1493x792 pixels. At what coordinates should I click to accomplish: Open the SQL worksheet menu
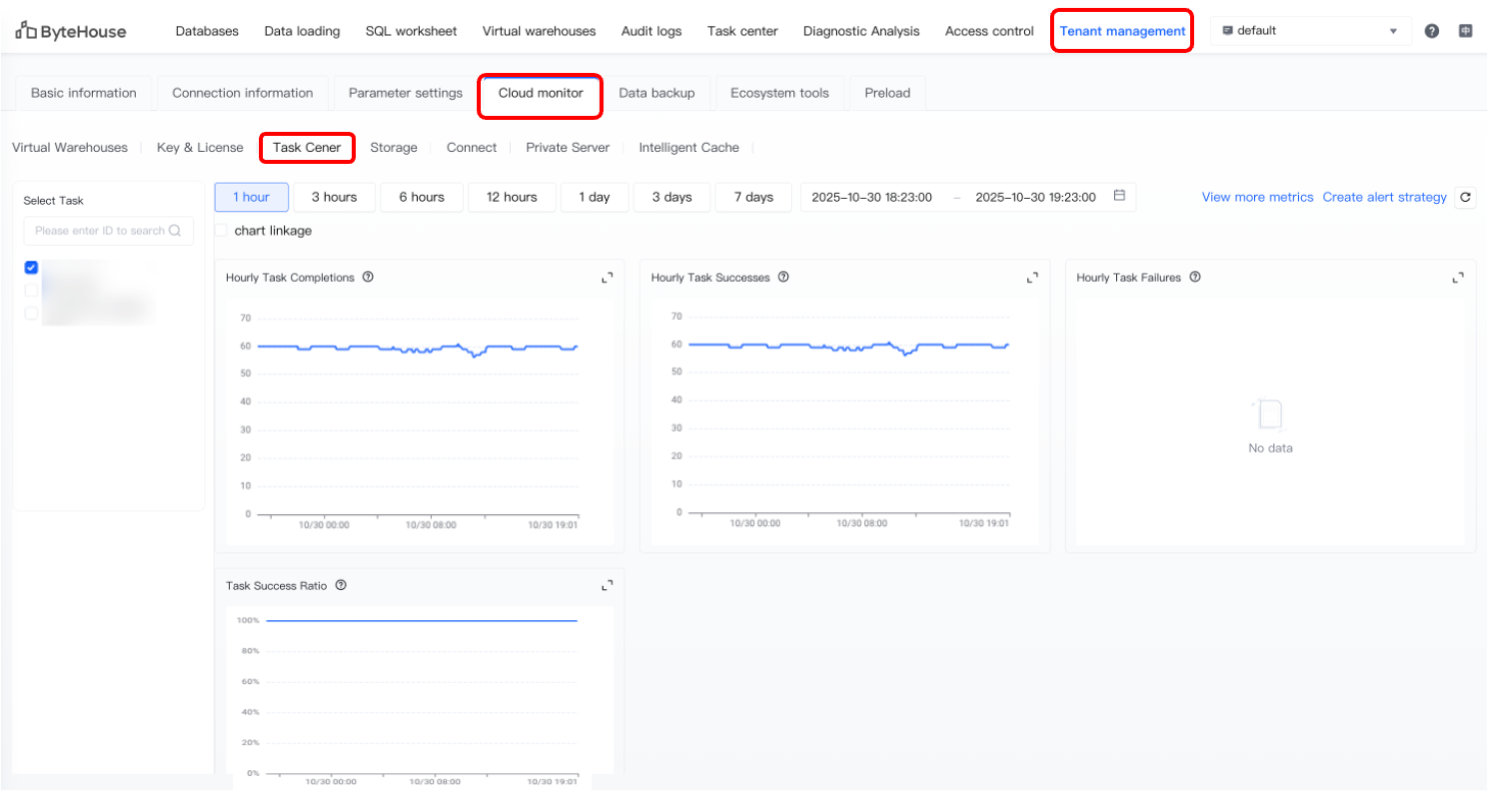click(411, 31)
